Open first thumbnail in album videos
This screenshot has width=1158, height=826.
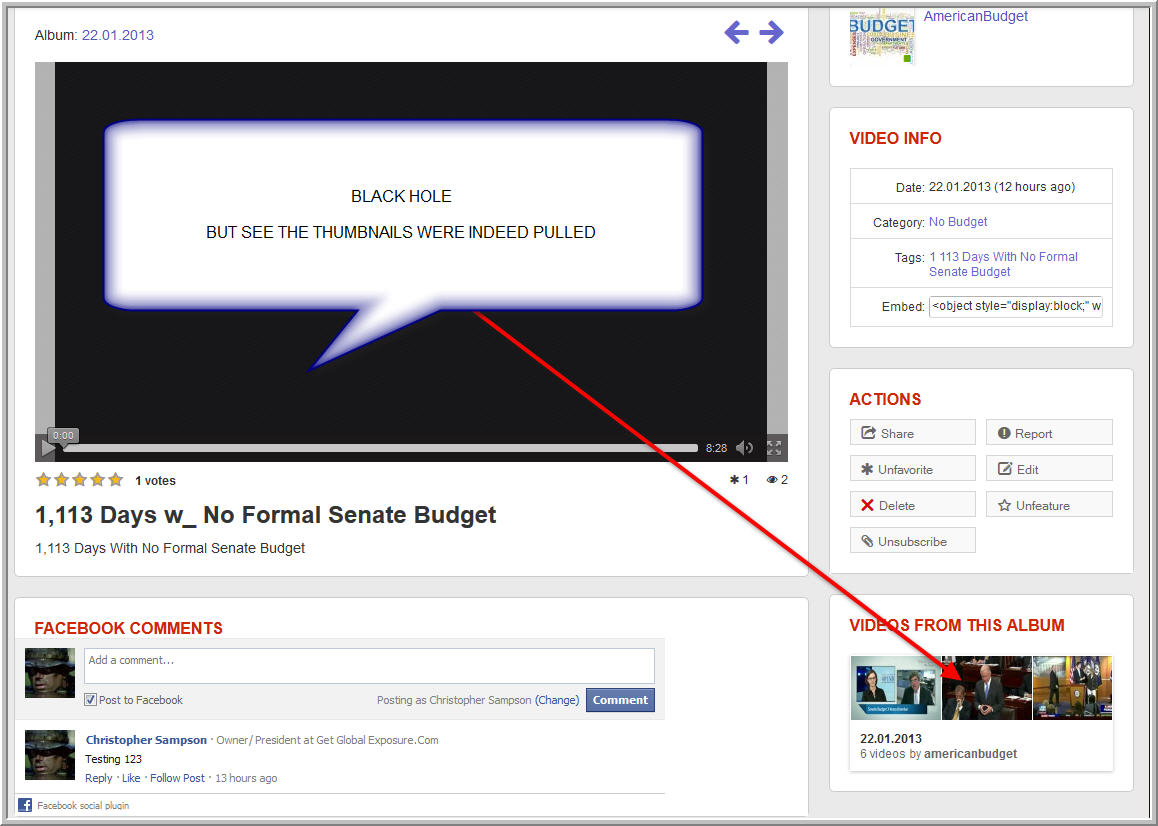895,688
